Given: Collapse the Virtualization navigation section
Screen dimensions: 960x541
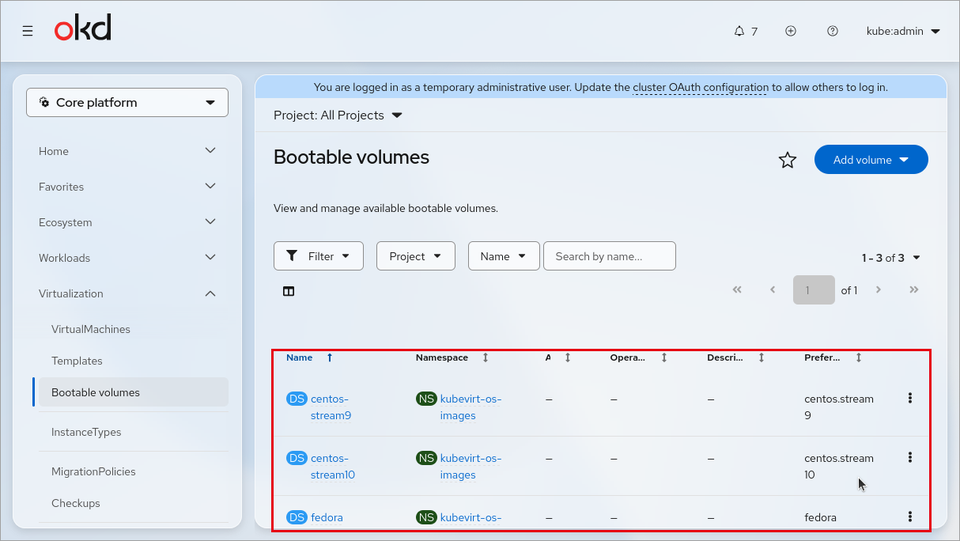Looking at the screenshot, I should tap(127, 293).
